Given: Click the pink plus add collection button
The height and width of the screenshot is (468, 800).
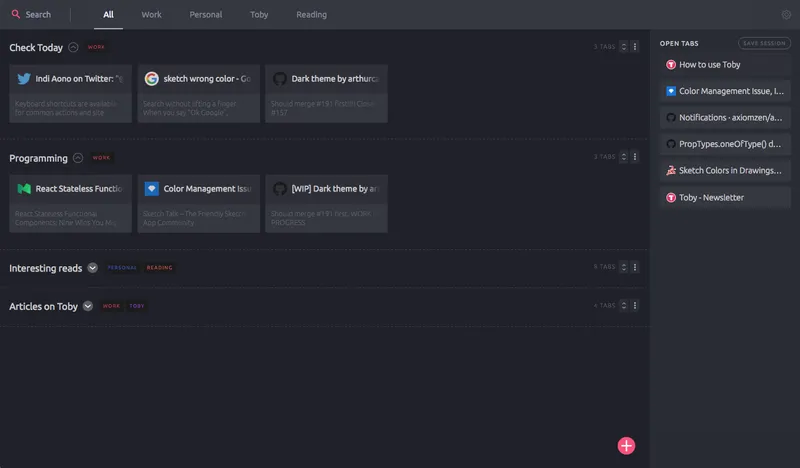Looking at the screenshot, I should point(626,446).
